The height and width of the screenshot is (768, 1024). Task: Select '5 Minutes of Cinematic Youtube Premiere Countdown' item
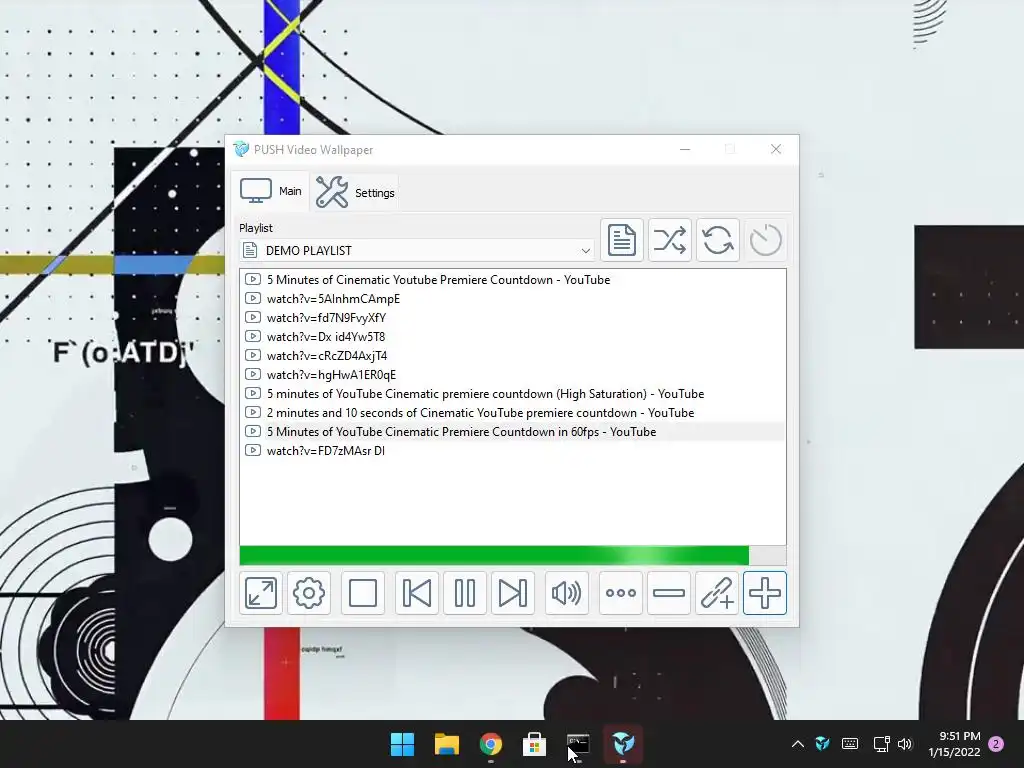[513, 280]
